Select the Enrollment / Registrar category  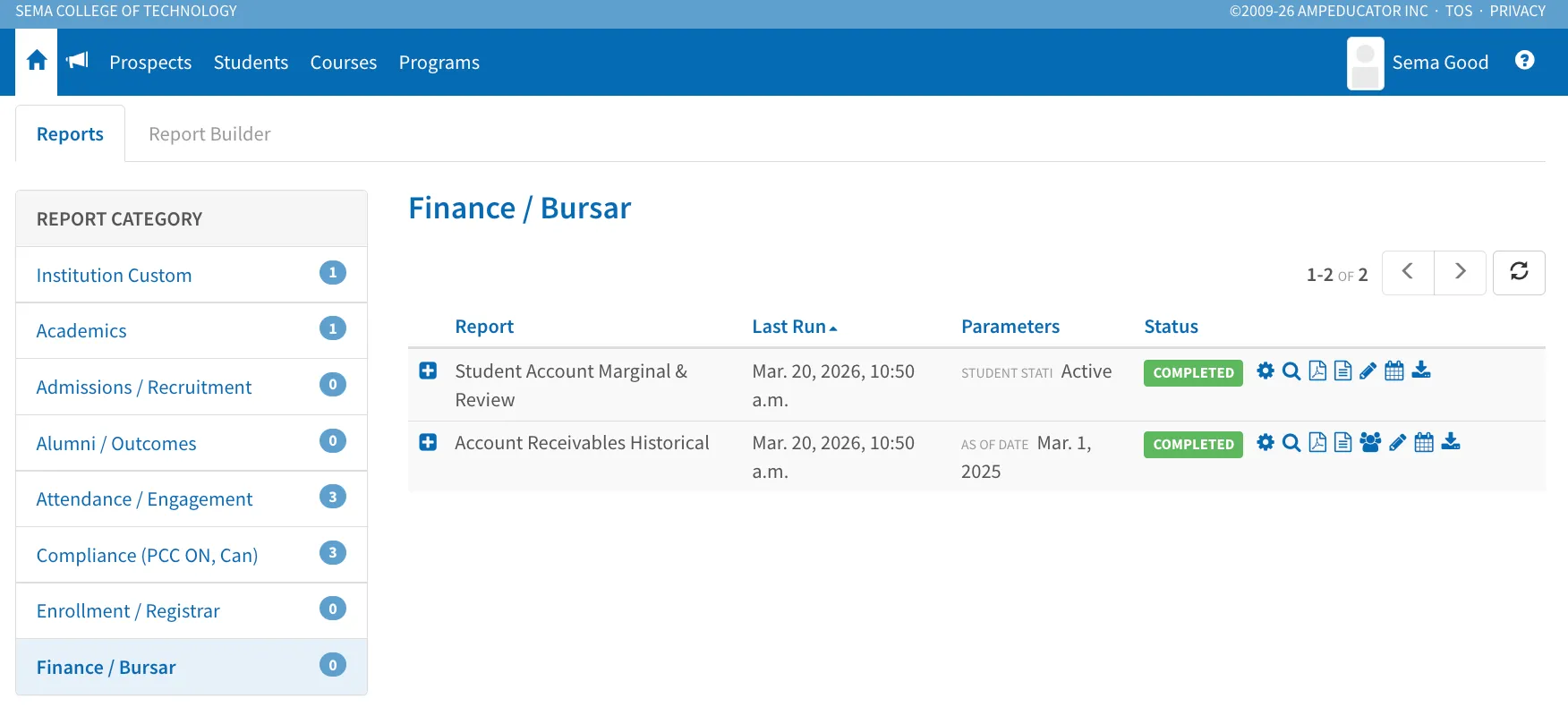pyautogui.click(x=192, y=610)
